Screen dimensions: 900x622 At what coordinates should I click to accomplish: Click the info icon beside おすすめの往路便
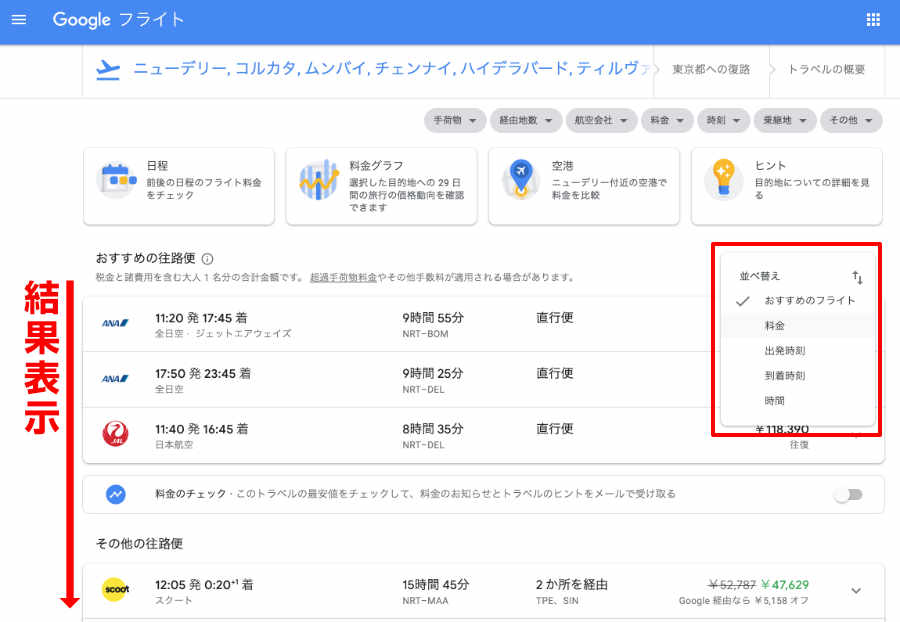click(208, 259)
